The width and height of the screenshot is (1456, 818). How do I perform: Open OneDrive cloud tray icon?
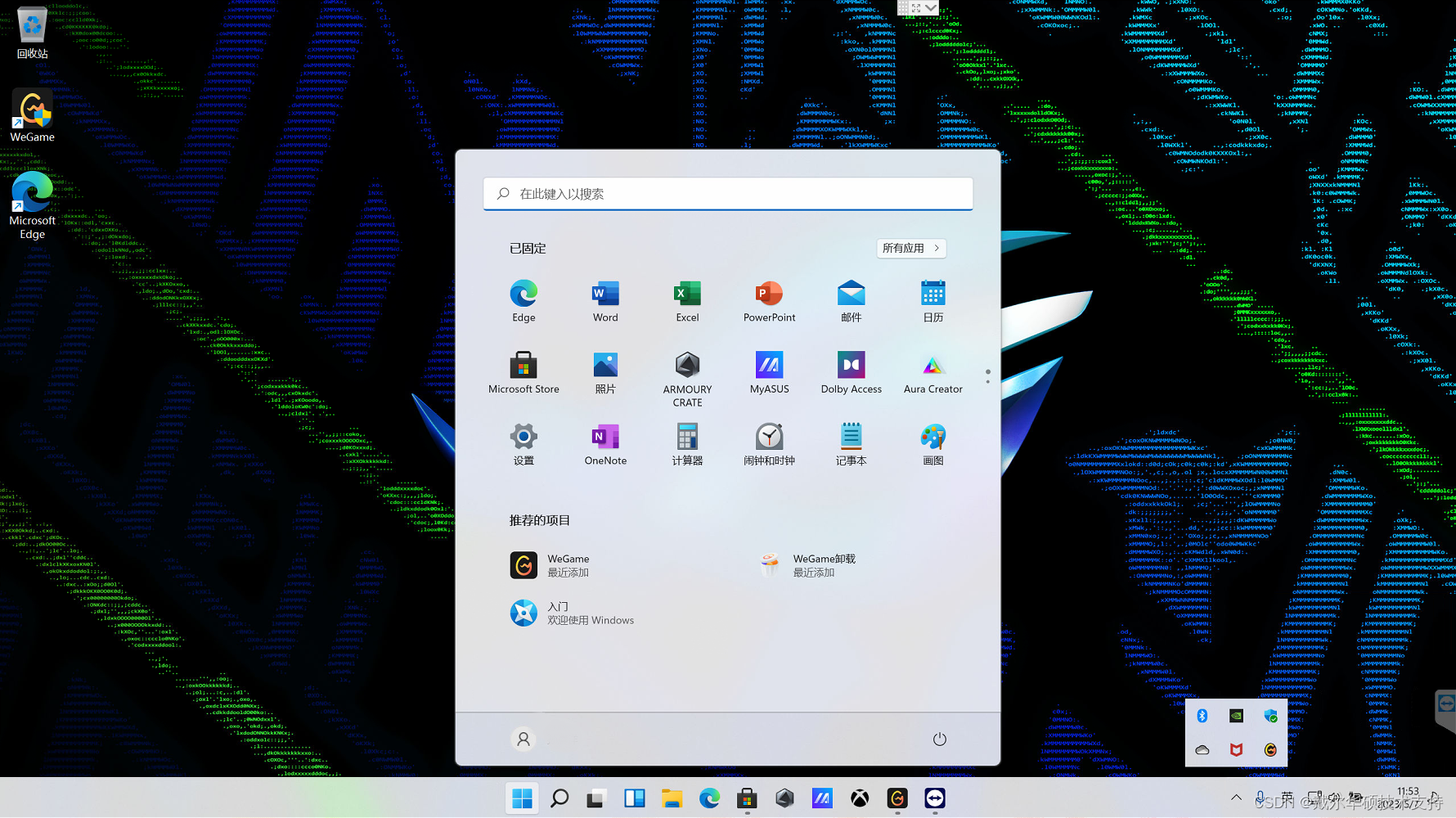(x=1202, y=749)
